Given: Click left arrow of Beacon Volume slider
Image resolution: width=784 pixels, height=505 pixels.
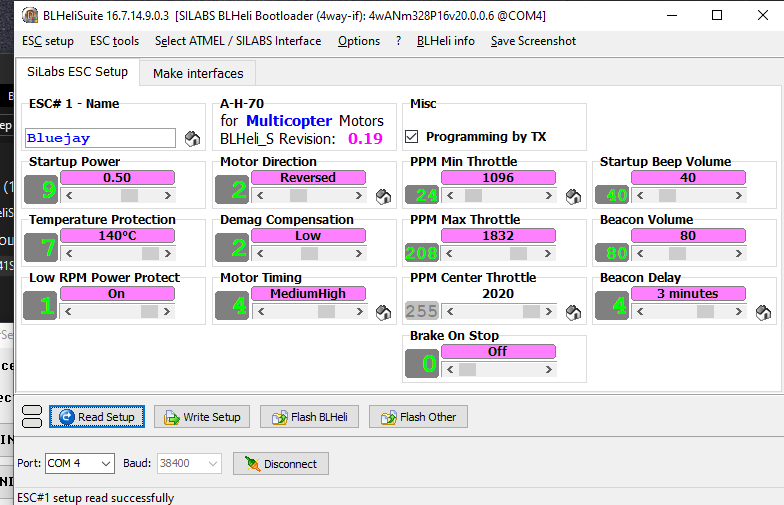Looking at the screenshot, I should pos(640,254).
